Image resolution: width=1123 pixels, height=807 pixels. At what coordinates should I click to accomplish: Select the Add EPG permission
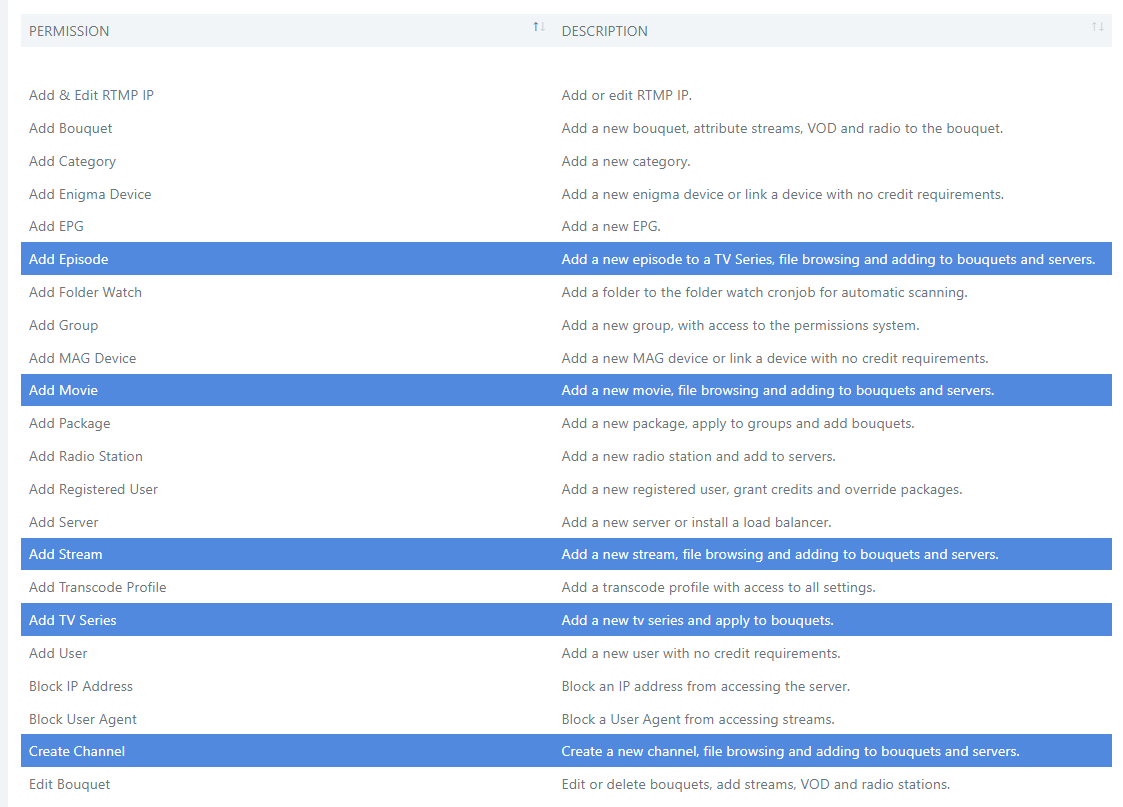567,226
